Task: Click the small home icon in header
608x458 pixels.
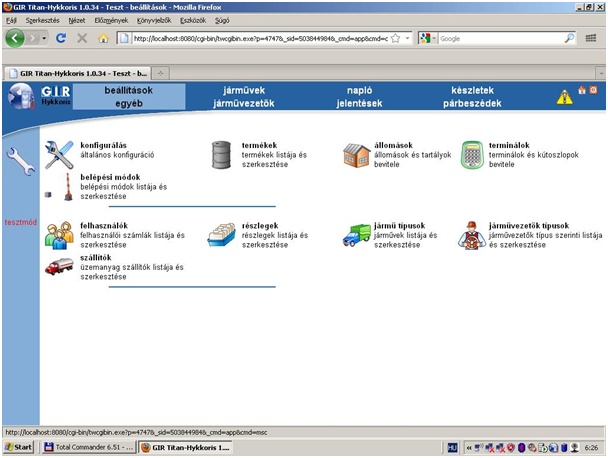Action: coord(582,90)
